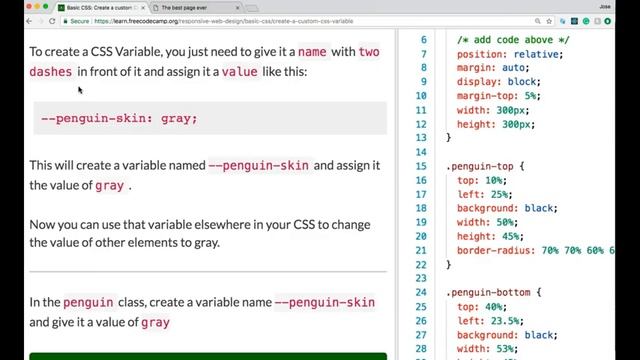Reload the freeCodeCamp page
Image resolution: width=640 pixels, height=360 pixels.
point(52,21)
